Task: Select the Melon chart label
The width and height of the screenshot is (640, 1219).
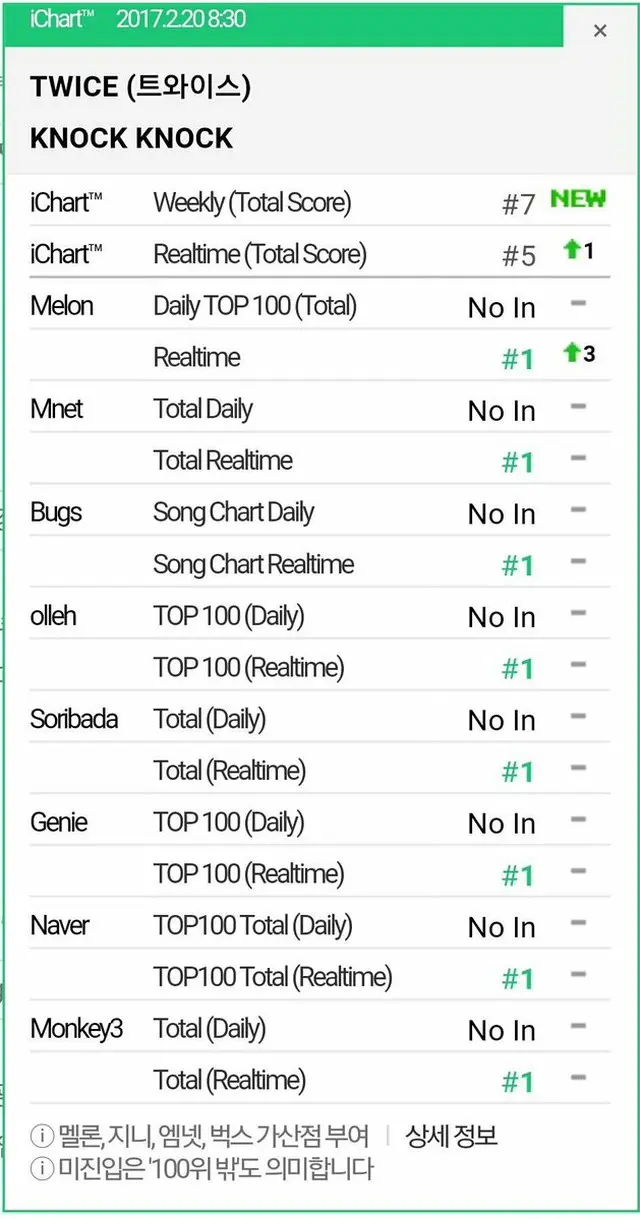Action: [x=62, y=306]
